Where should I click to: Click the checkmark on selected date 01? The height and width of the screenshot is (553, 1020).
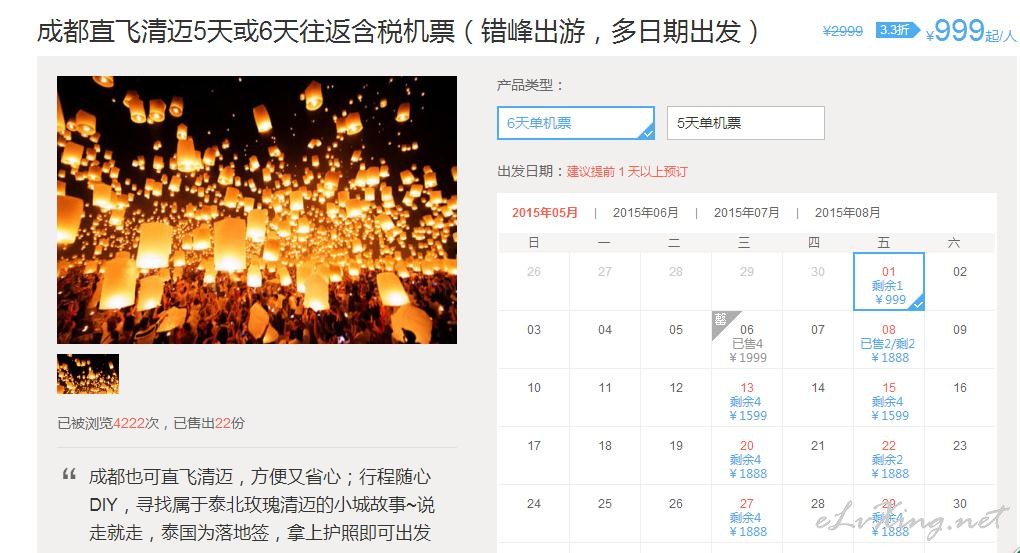click(x=918, y=304)
